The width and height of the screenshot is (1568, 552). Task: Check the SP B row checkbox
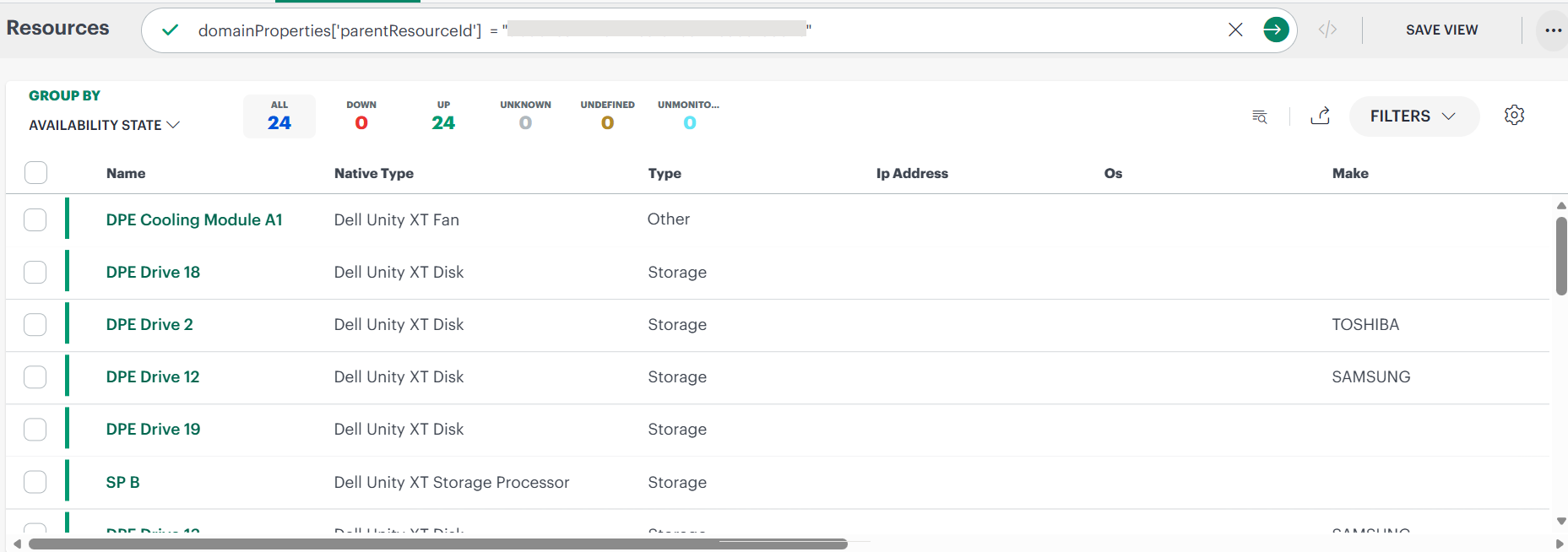[x=35, y=481]
